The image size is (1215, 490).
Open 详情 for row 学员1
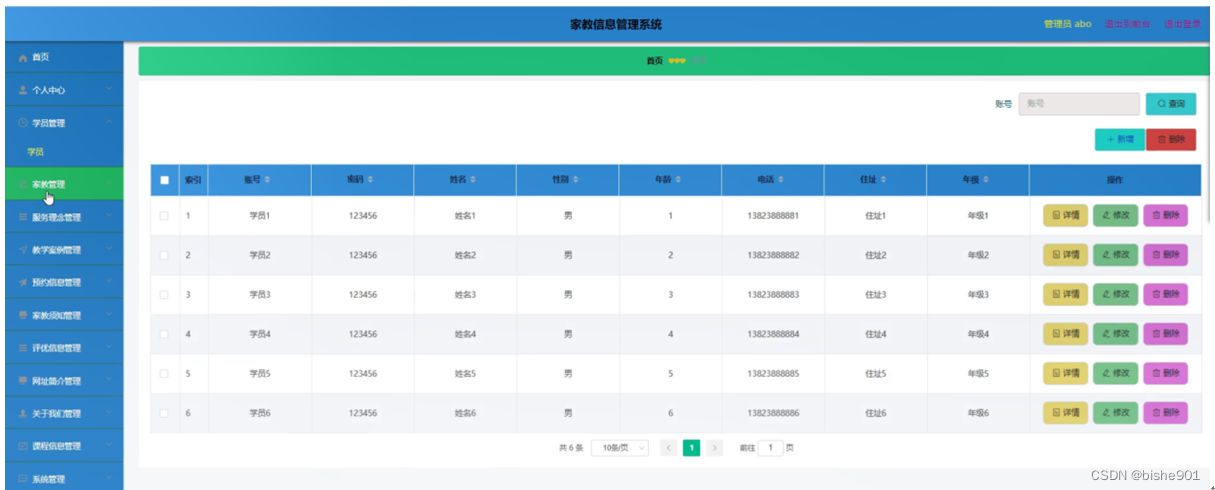click(1066, 216)
